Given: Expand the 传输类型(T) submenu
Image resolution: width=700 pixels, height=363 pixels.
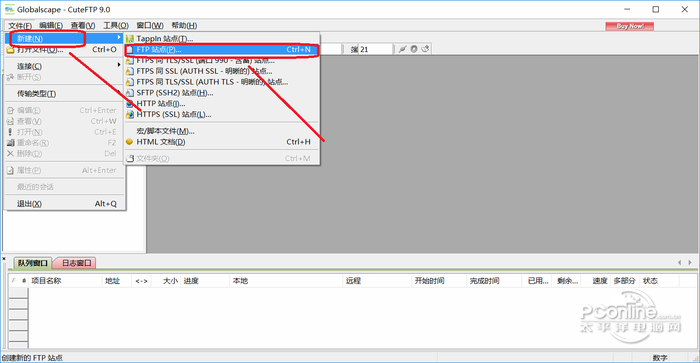Looking at the screenshot, I should [64, 93].
